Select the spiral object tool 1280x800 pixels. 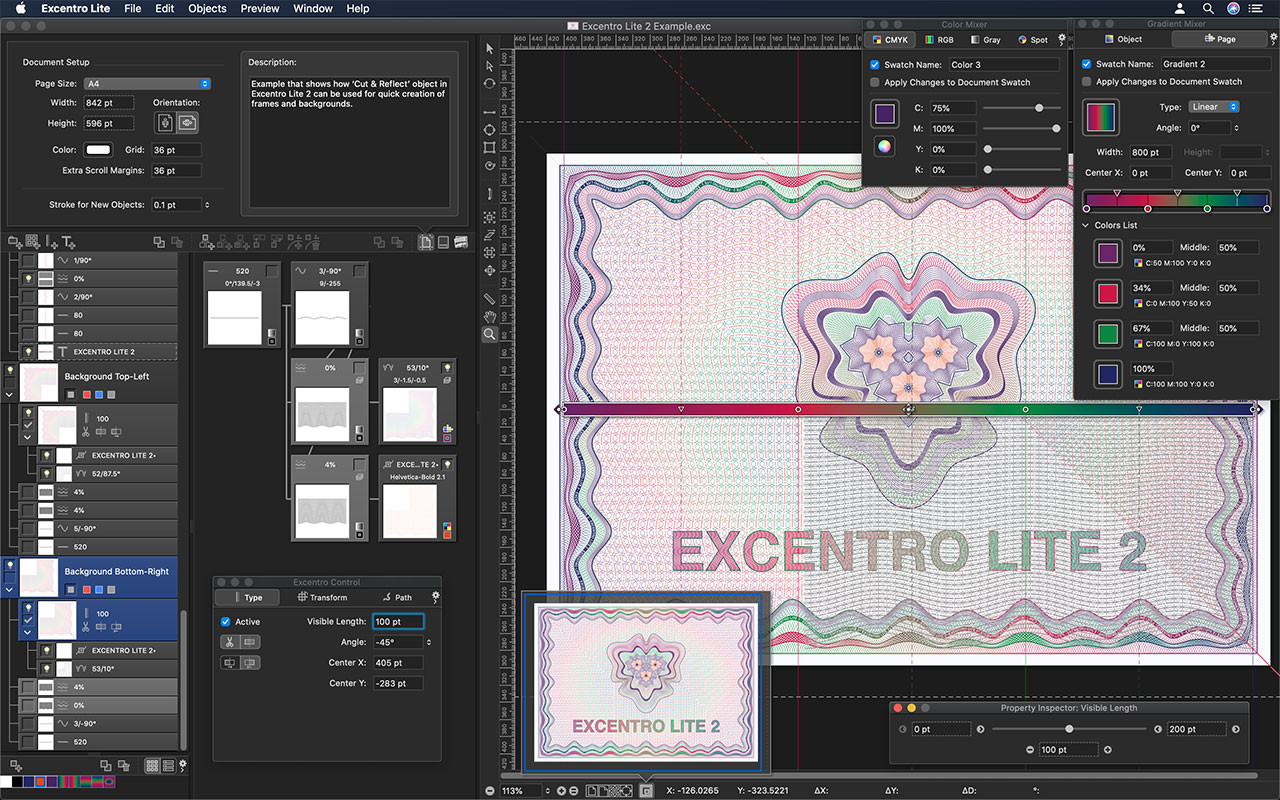[x=489, y=166]
